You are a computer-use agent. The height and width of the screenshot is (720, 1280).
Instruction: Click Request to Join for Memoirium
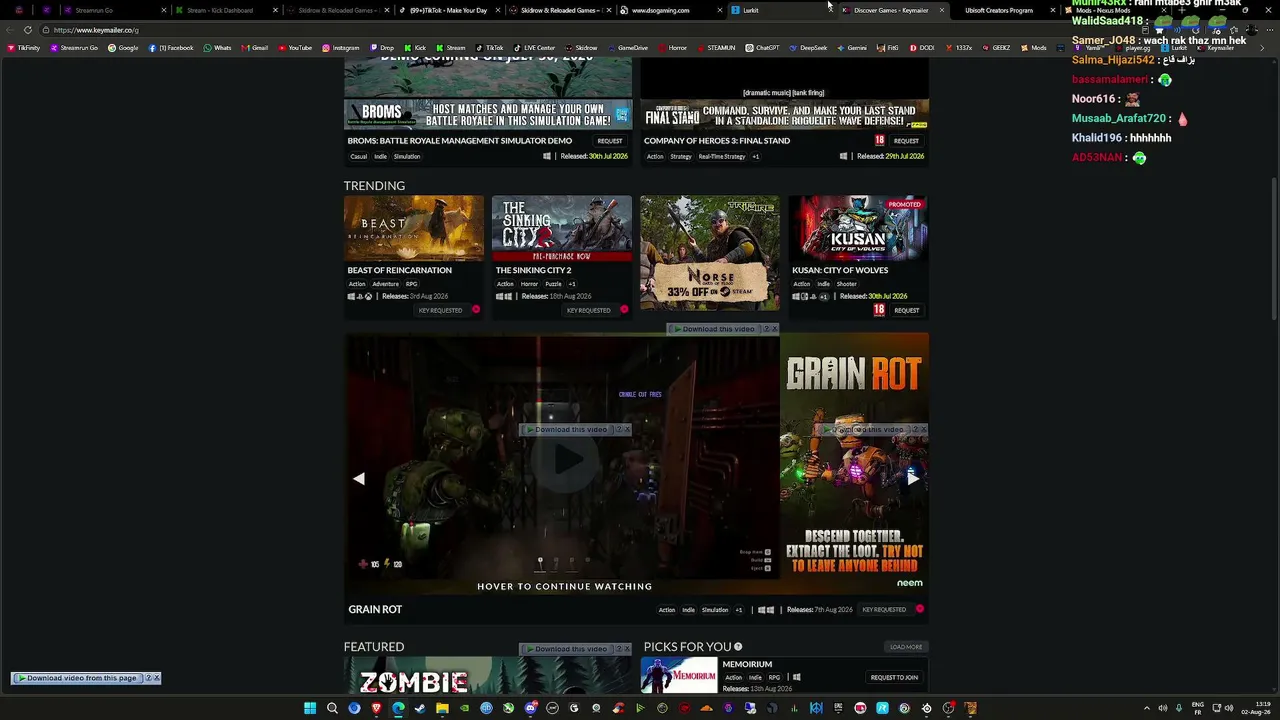click(894, 677)
